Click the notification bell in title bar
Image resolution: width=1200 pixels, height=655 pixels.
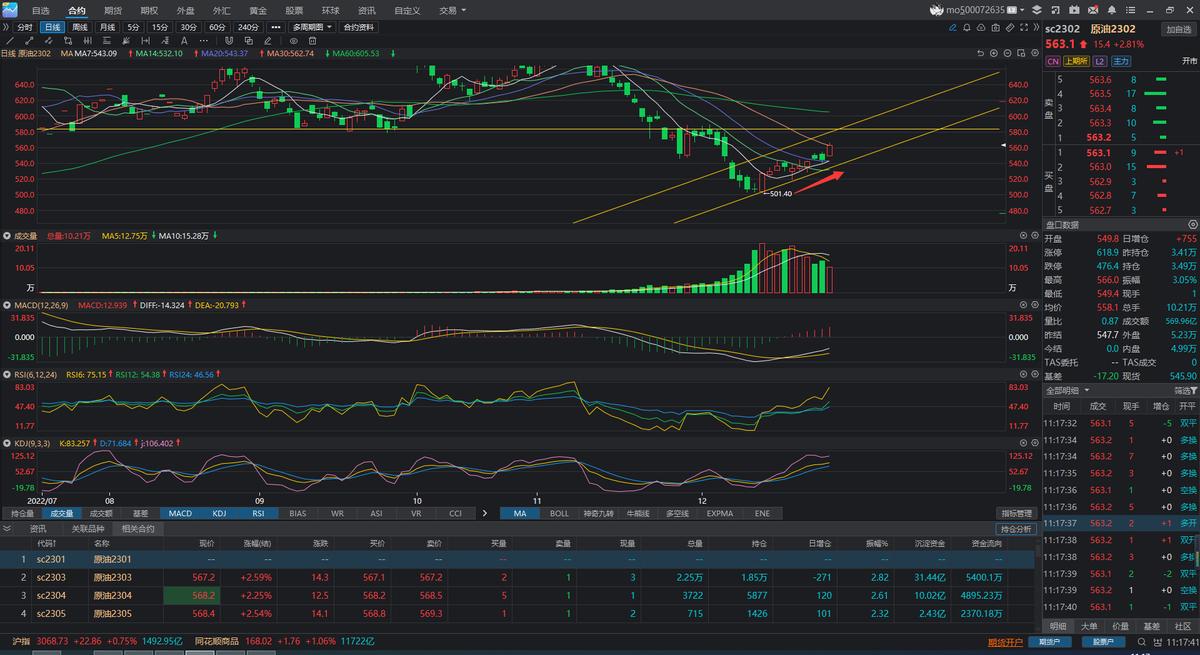pos(1112,10)
